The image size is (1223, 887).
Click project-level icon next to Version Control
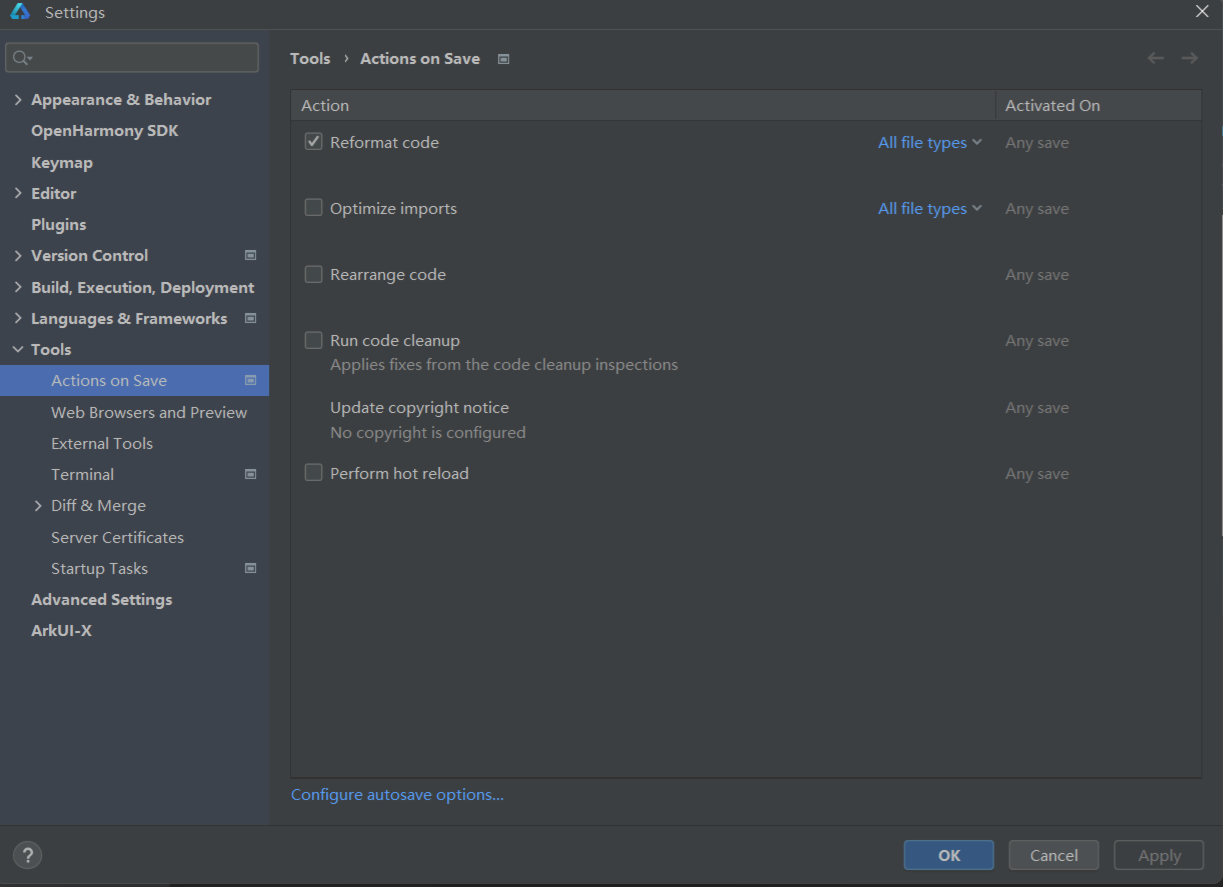pyautogui.click(x=250, y=256)
